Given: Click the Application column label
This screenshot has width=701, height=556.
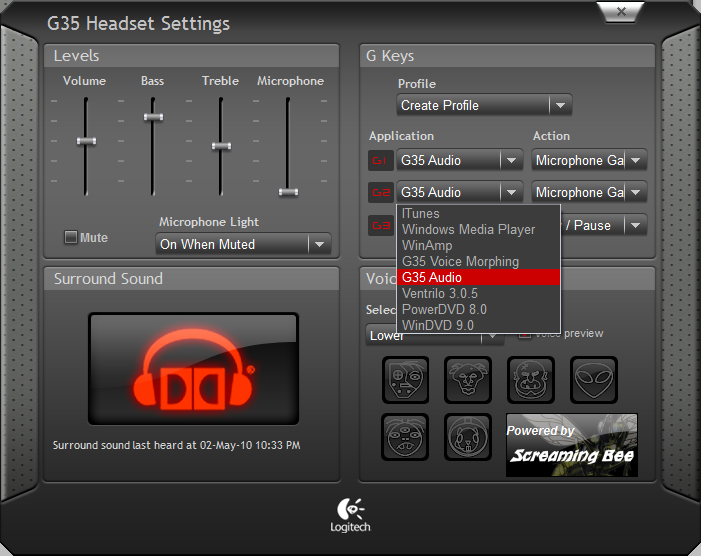Looking at the screenshot, I should (401, 136).
